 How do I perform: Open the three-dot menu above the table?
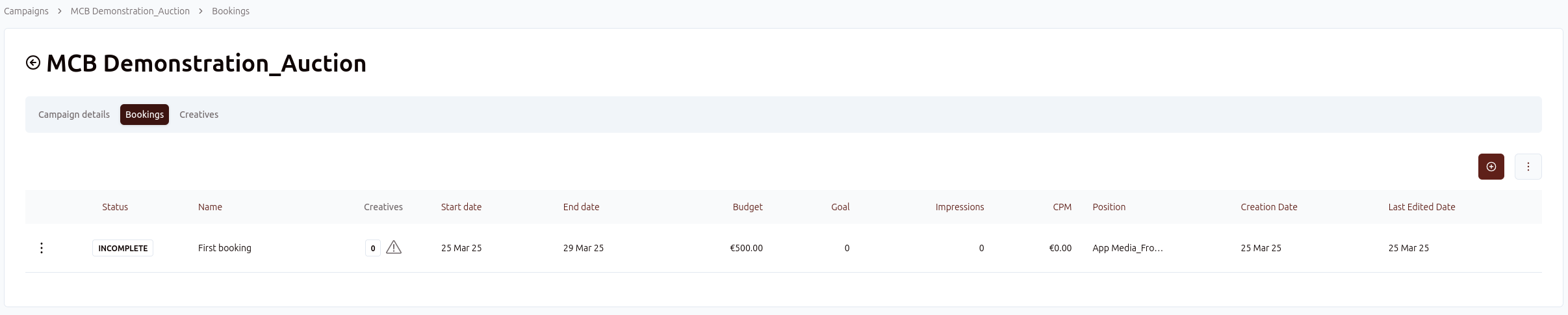click(x=1528, y=167)
